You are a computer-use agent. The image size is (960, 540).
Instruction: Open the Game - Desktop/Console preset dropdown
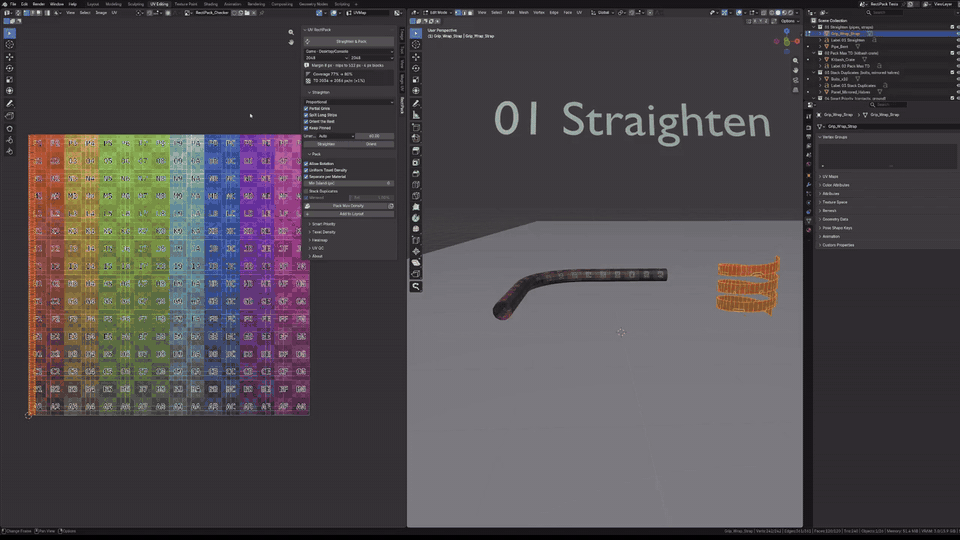coord(349,51)
